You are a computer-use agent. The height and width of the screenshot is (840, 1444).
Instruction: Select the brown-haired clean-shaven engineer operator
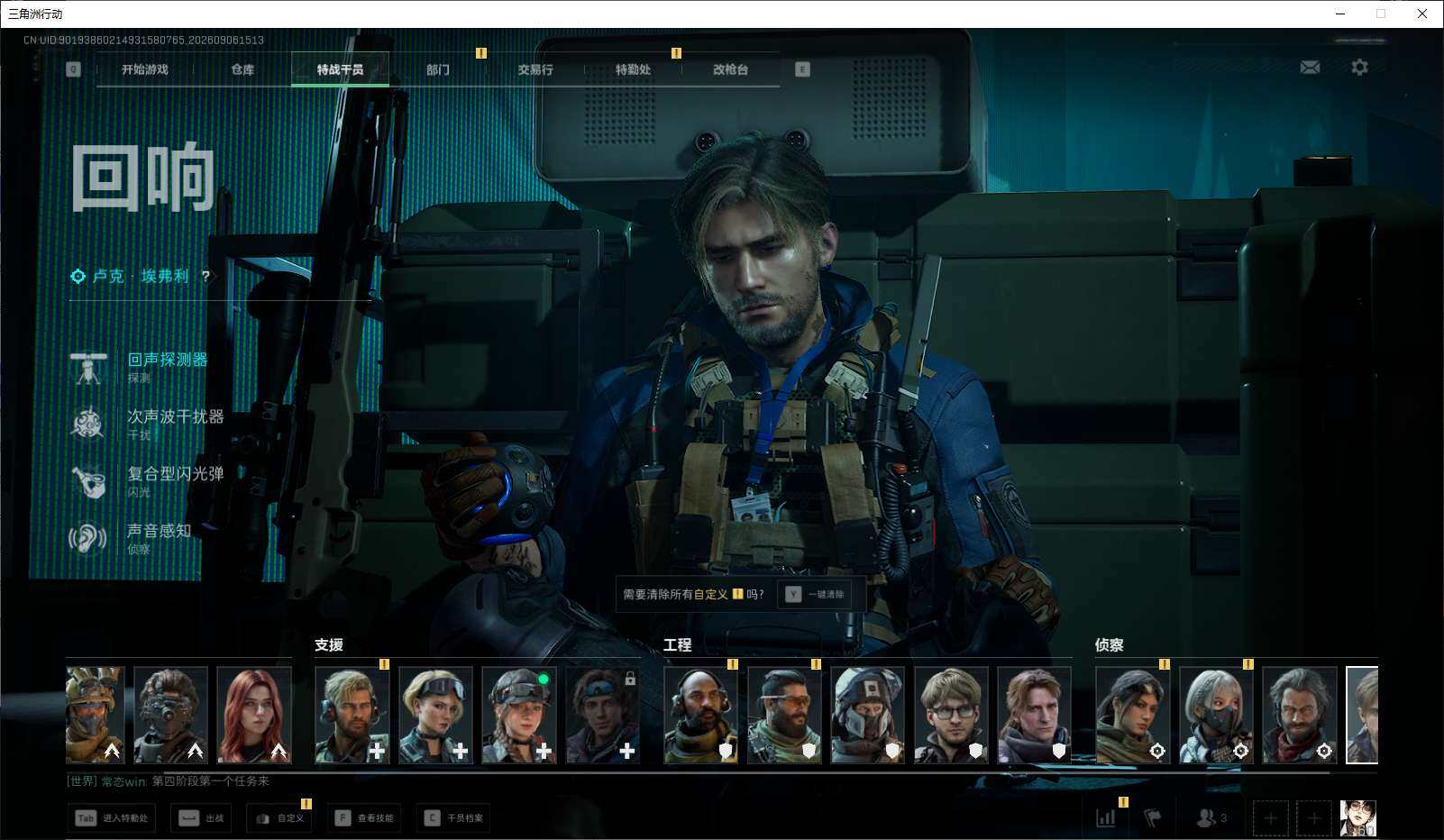pos(1035,716)
